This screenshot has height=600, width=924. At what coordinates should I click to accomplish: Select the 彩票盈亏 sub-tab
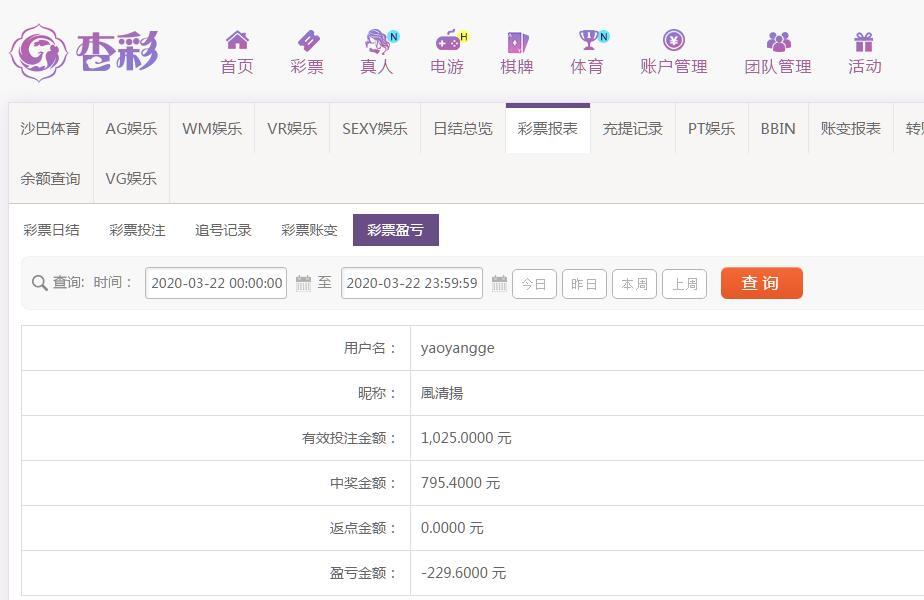tap(396, 230)
